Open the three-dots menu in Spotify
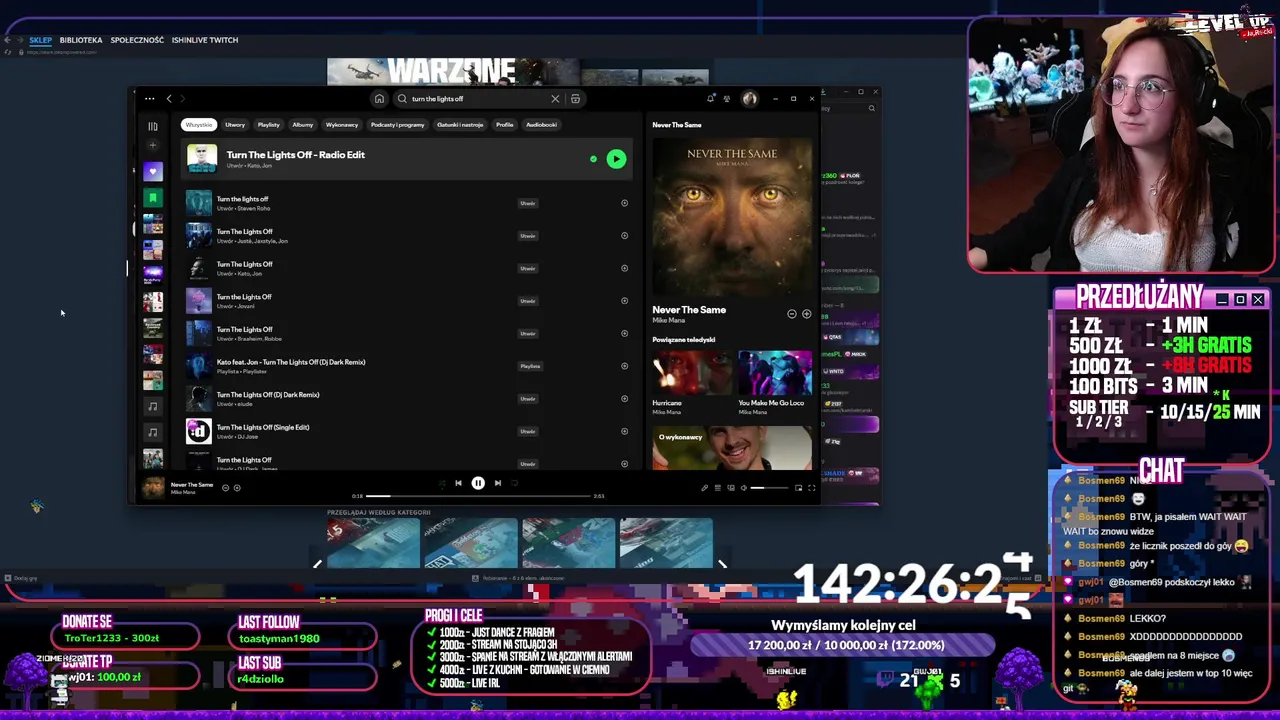Screen dimensions: 1280x720 (x=149, y=98)
